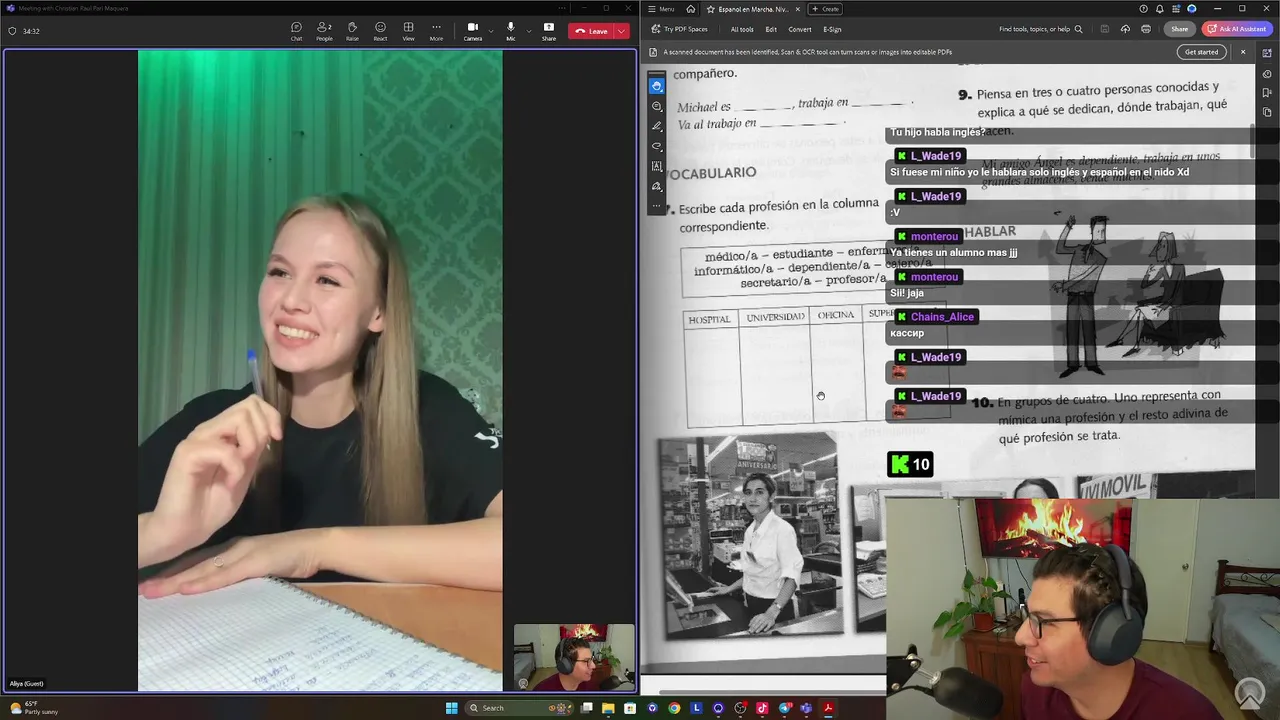The height and width of the screenshot is (720, 1280).
Task: Raise your hand in the Teams meeting
Action: 352,31
